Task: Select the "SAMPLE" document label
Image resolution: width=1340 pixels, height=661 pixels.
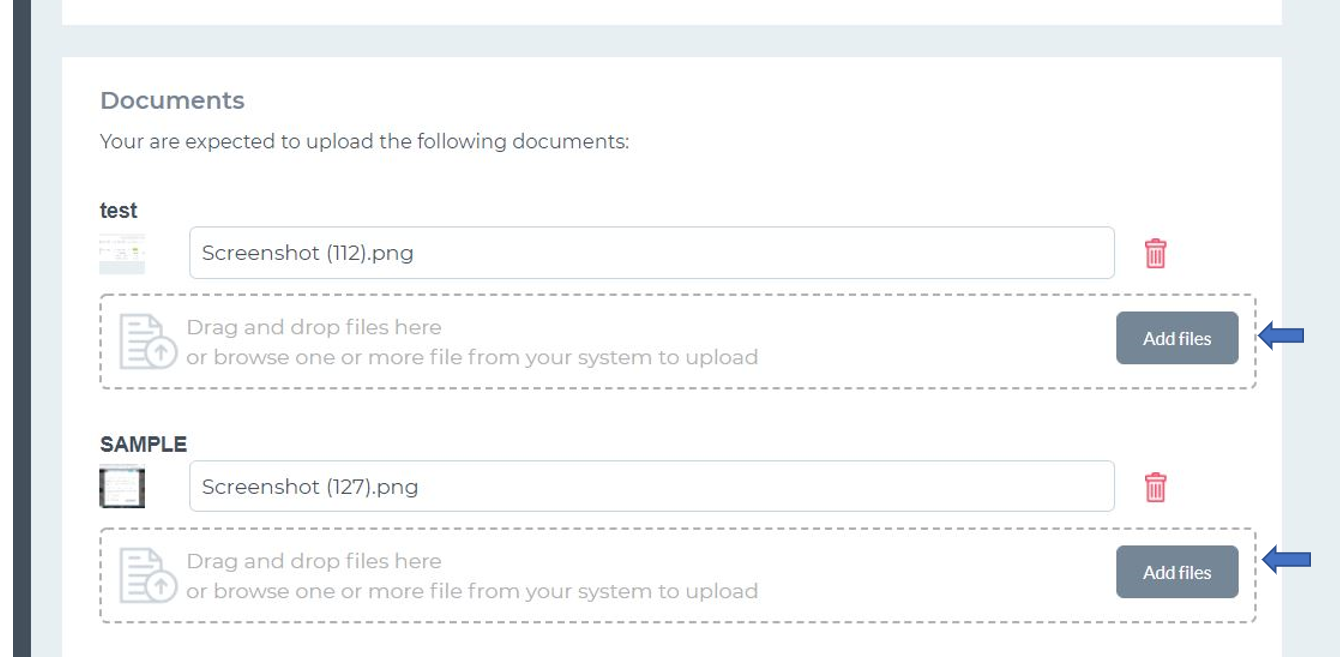Action: 143,444
